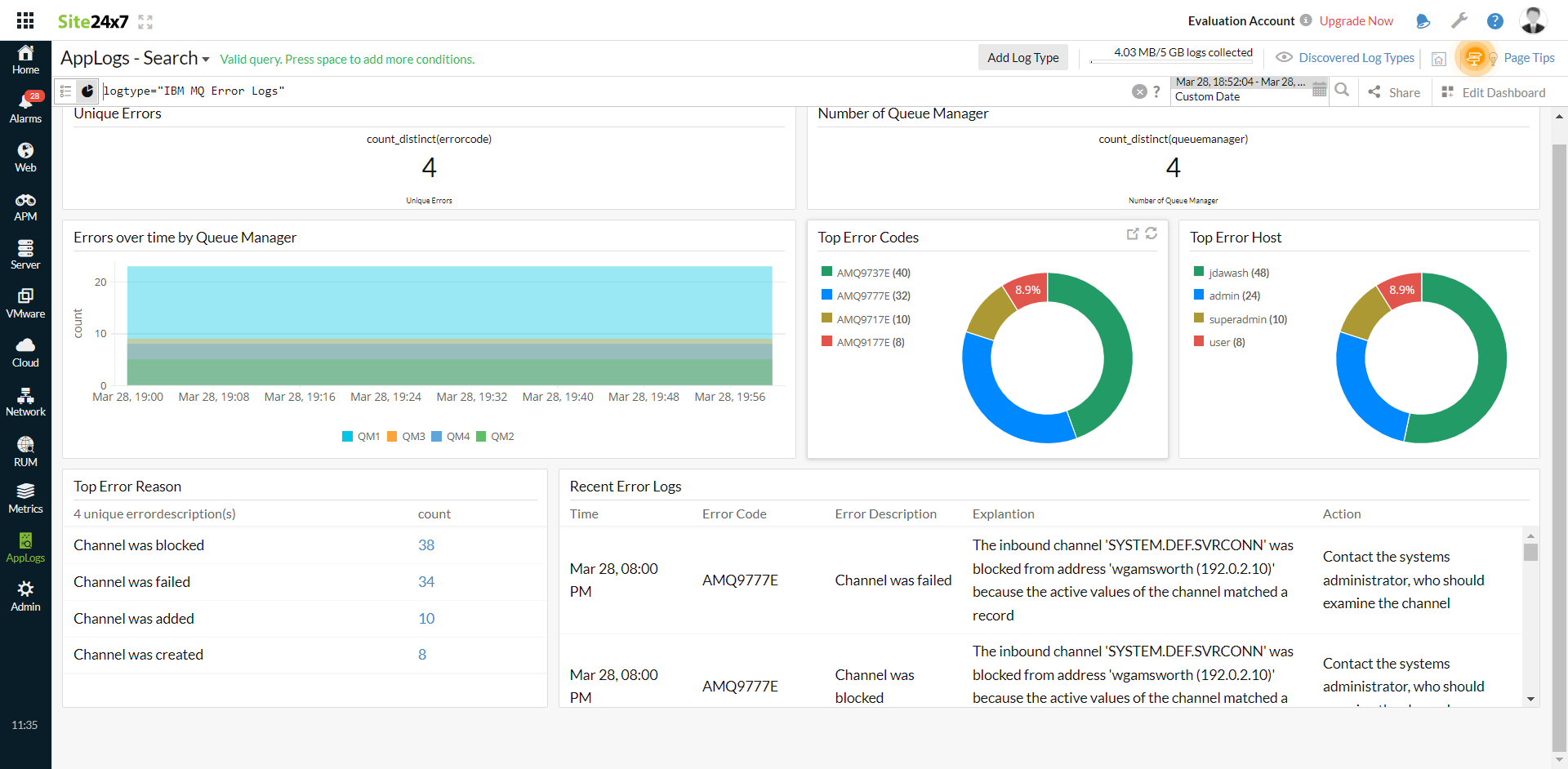Screen dimensions: 1568x769
Task: Toggle the QM1 legend in the errors chart
Action: [x=362, y=436]
